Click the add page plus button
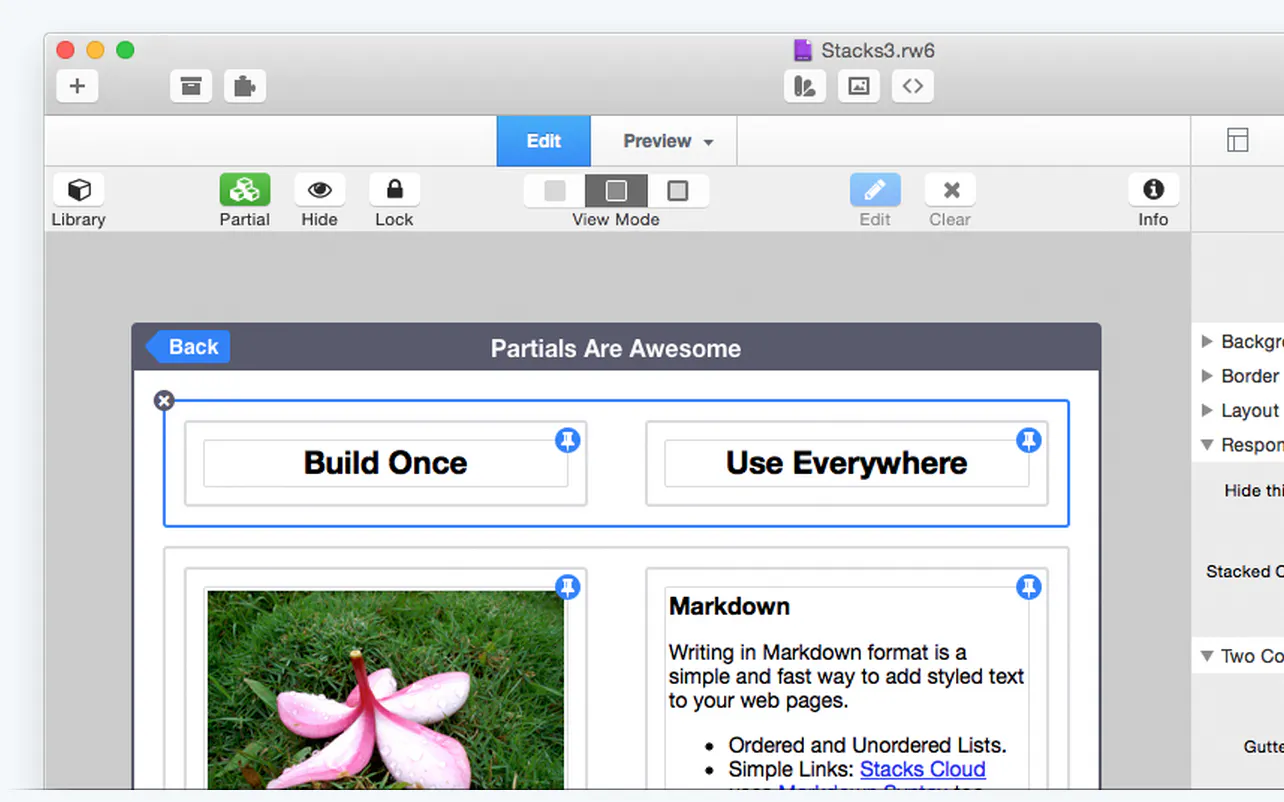The width and height of the screenshot is (1284, 802). pos(77,86)
